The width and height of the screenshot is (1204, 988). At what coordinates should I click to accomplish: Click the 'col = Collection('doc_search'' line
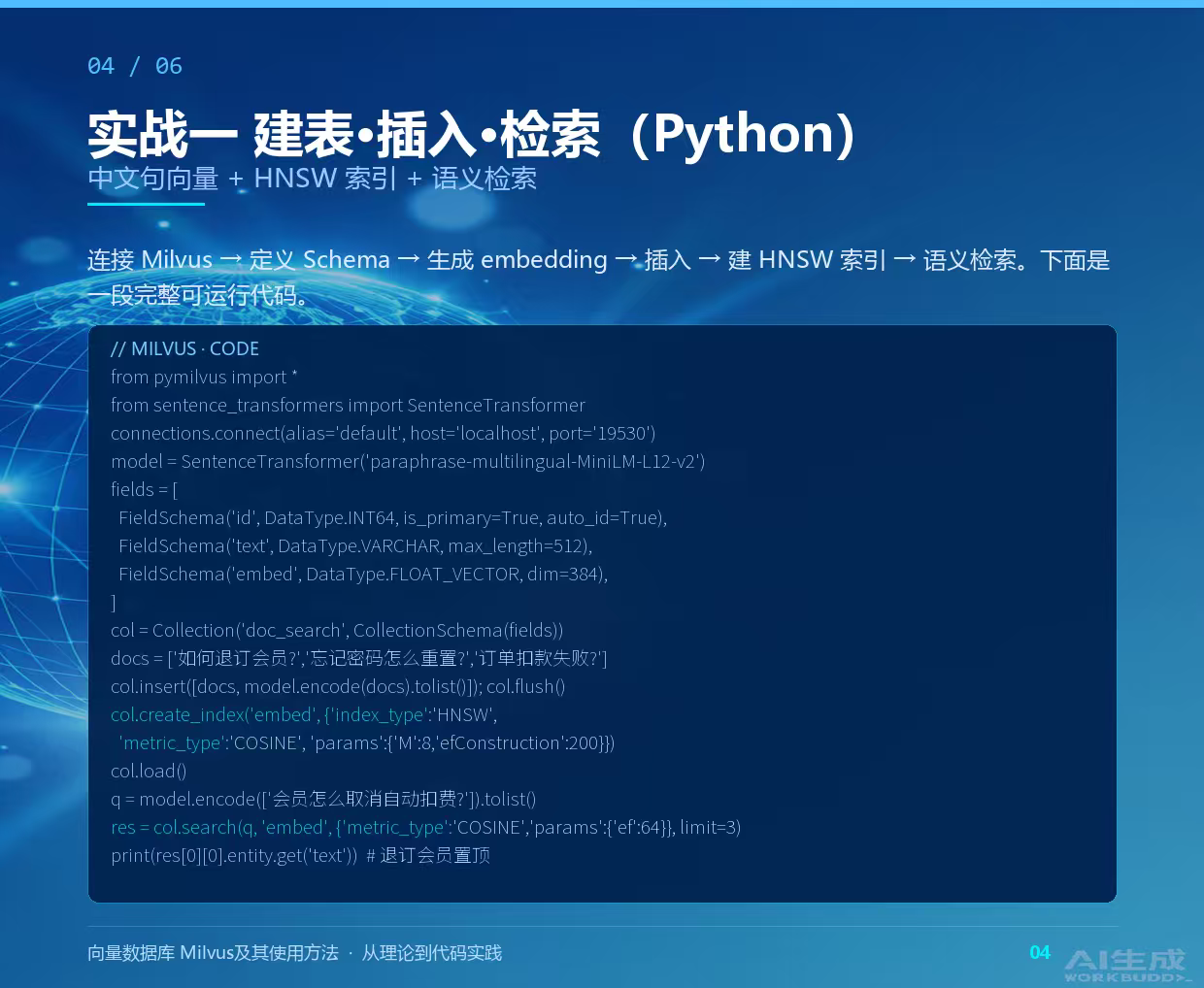(x=337, y=630)
